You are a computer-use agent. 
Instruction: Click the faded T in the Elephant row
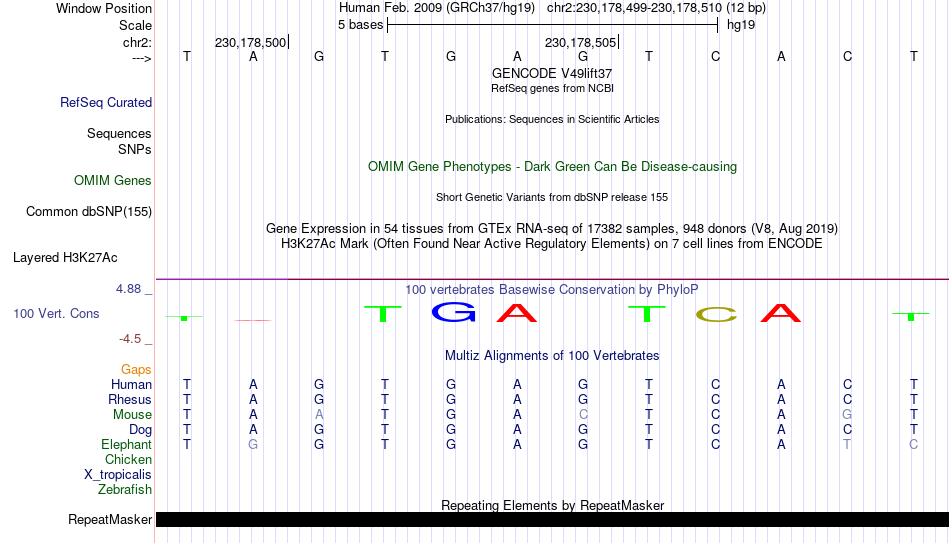[847, 445]
